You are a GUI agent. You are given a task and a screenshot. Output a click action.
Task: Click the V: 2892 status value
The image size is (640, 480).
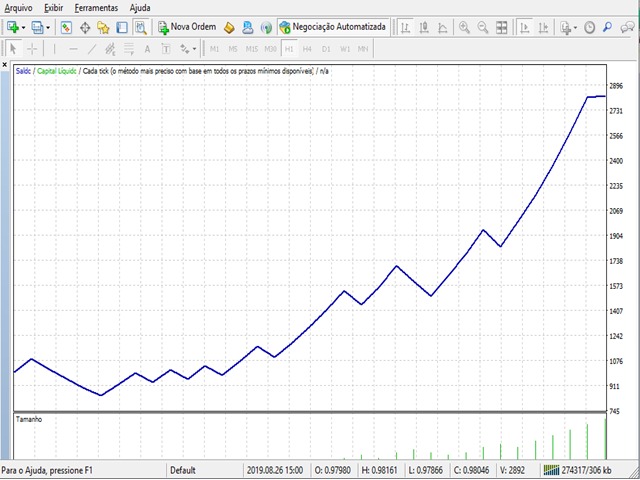(x=512, y=471)
